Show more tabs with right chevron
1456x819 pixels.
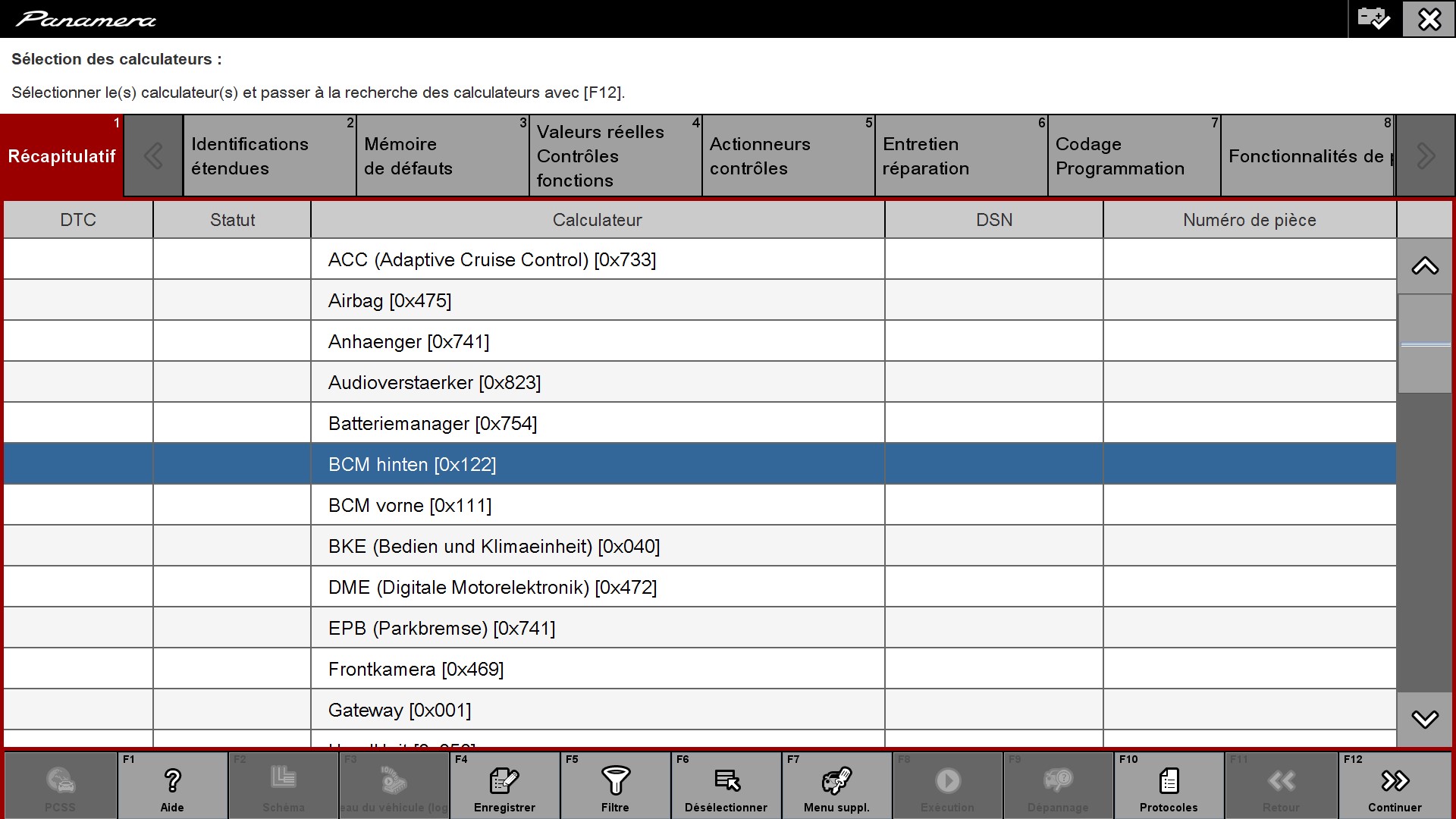tap(1426, 156)
